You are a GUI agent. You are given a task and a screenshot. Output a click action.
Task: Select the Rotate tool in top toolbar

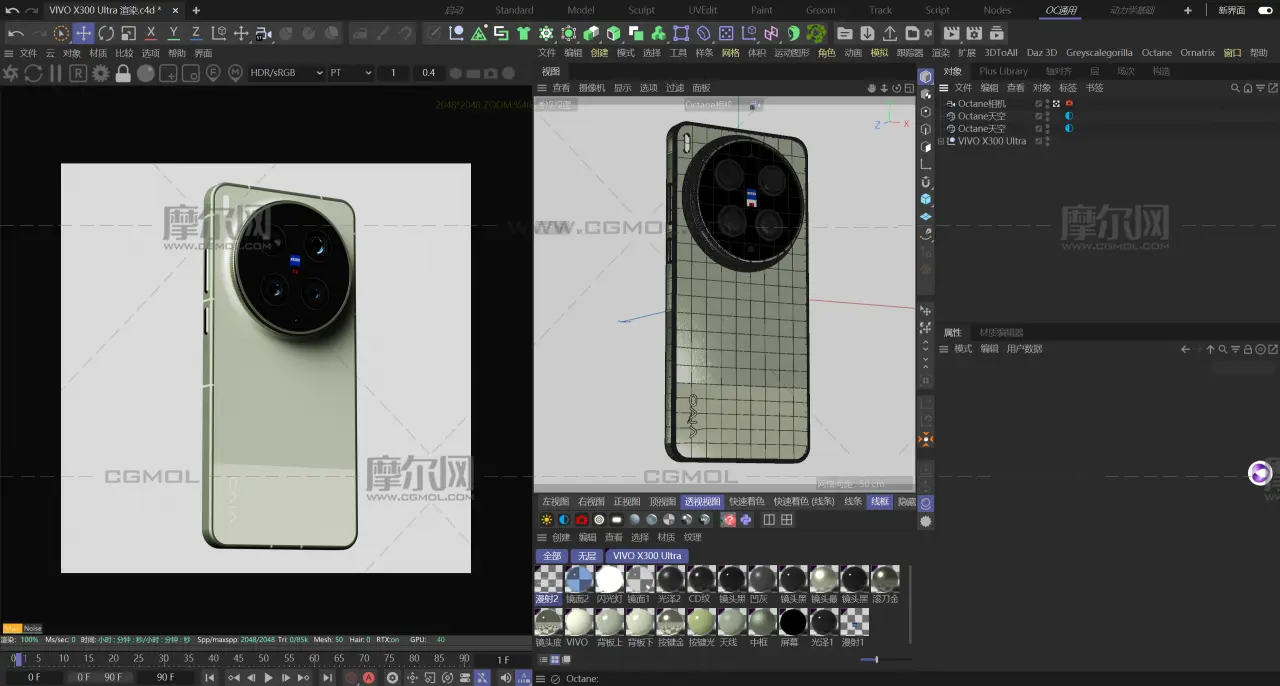click(x=106, y=33)
